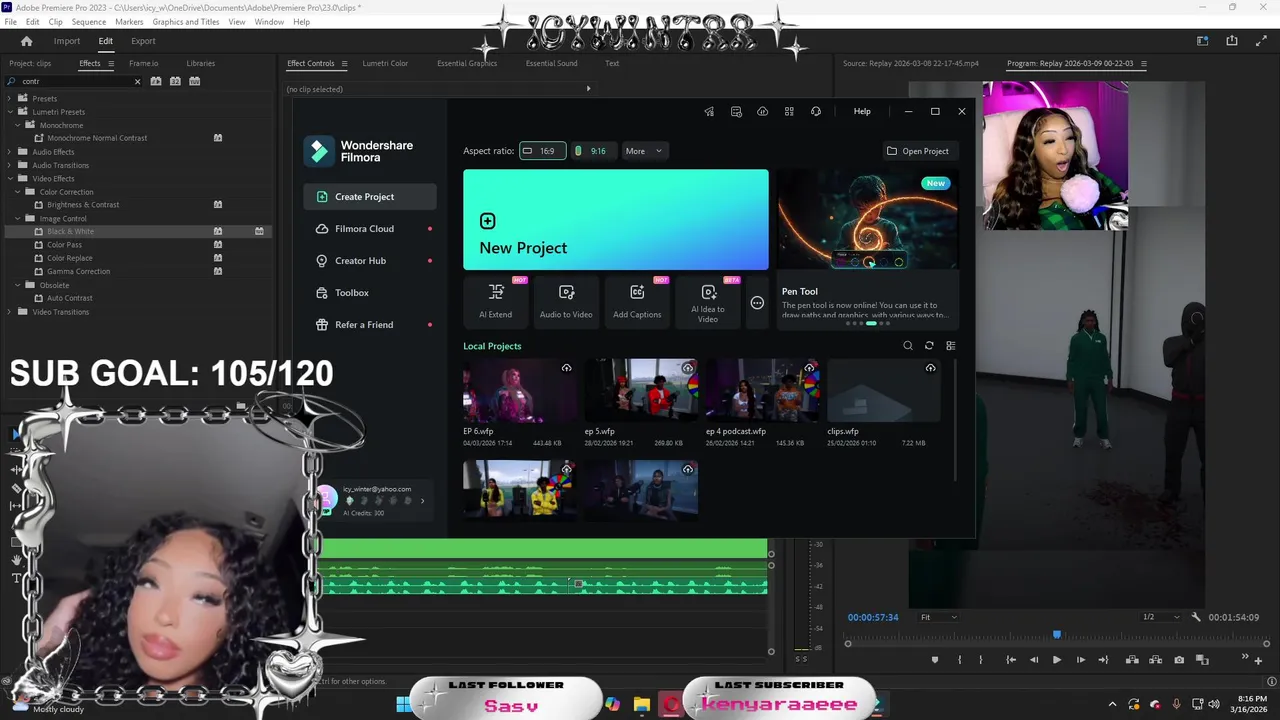Open the Toolbox sidebar item
The height and width of the screenshot is (720, 1280).
370,293
